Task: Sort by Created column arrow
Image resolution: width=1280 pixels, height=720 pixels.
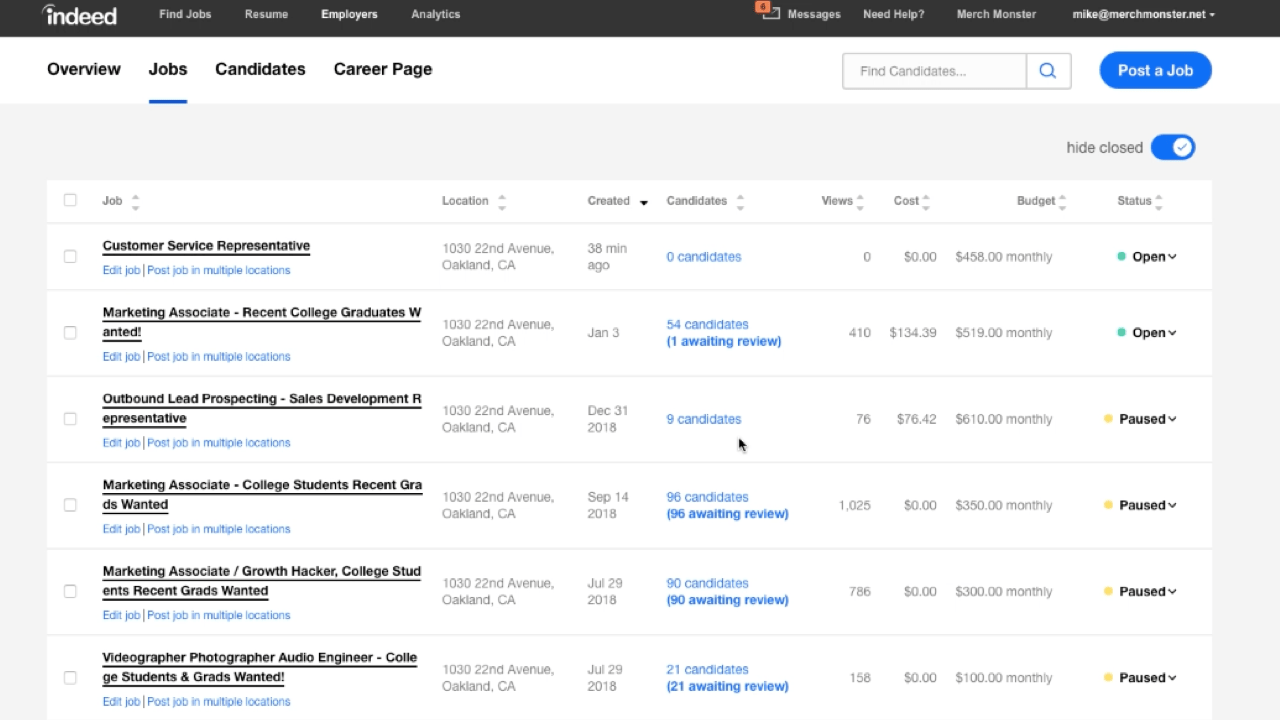Action: tap(644, 202)
